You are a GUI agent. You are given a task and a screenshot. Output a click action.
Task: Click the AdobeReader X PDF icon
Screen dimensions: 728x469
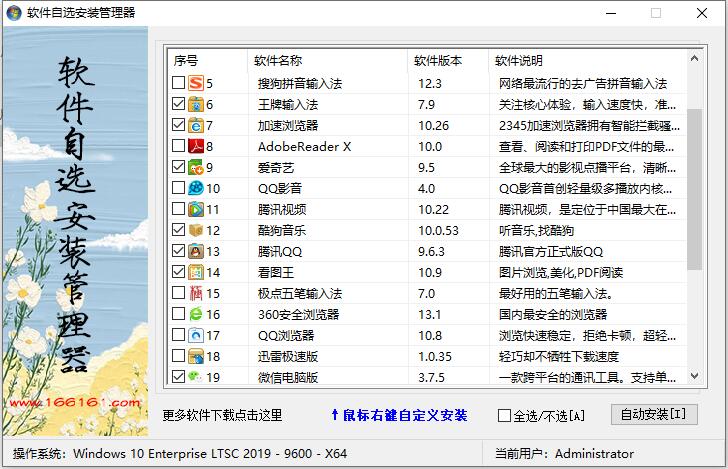pyautogui.click(x=196, y=146)
